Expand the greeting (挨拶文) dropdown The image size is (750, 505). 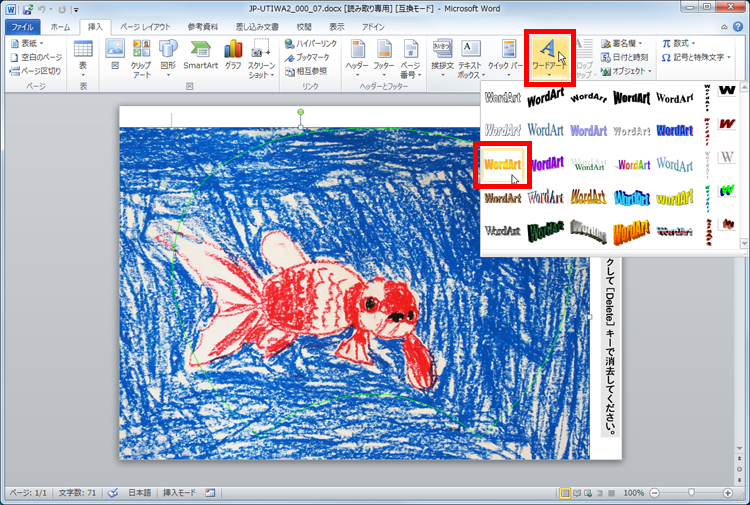coord(442,58)
